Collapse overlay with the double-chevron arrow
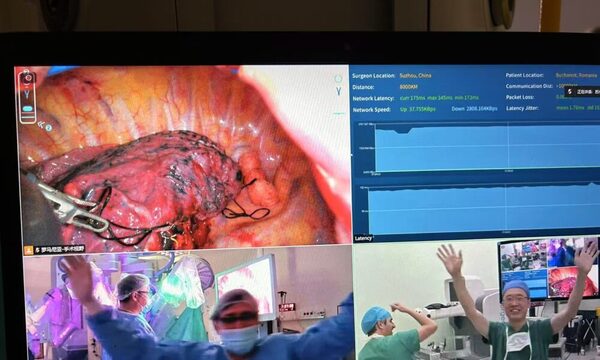 [x=41, y=124]
